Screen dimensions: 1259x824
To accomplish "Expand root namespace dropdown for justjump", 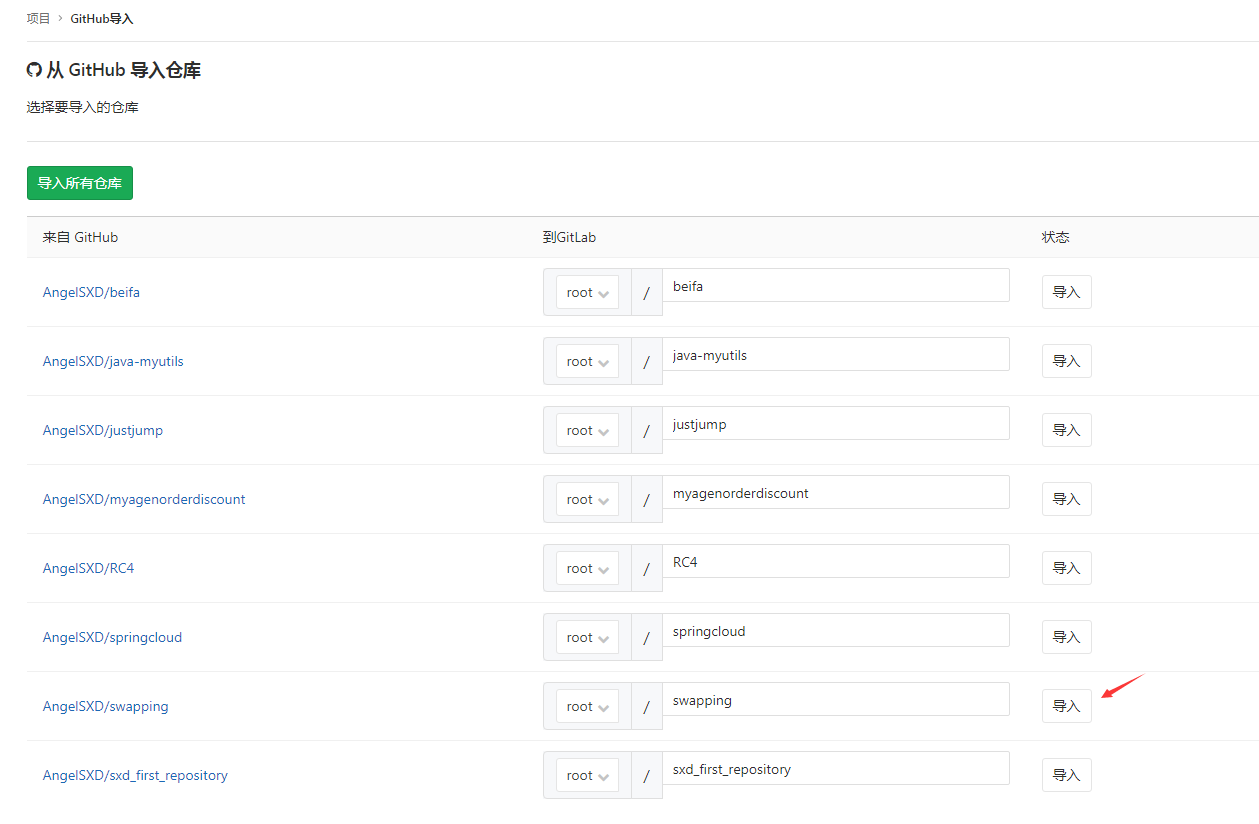I will click(587, 431).
